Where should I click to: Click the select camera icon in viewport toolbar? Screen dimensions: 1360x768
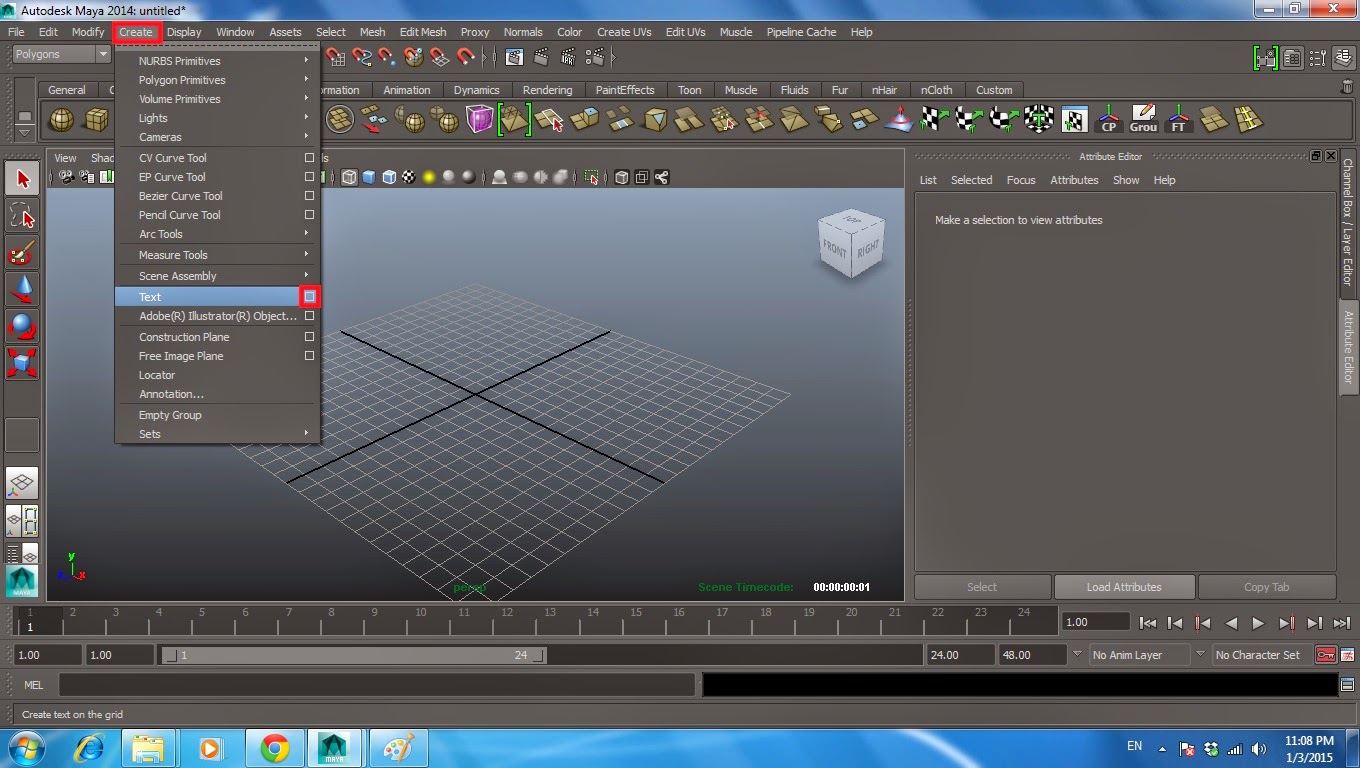(66, 177)
